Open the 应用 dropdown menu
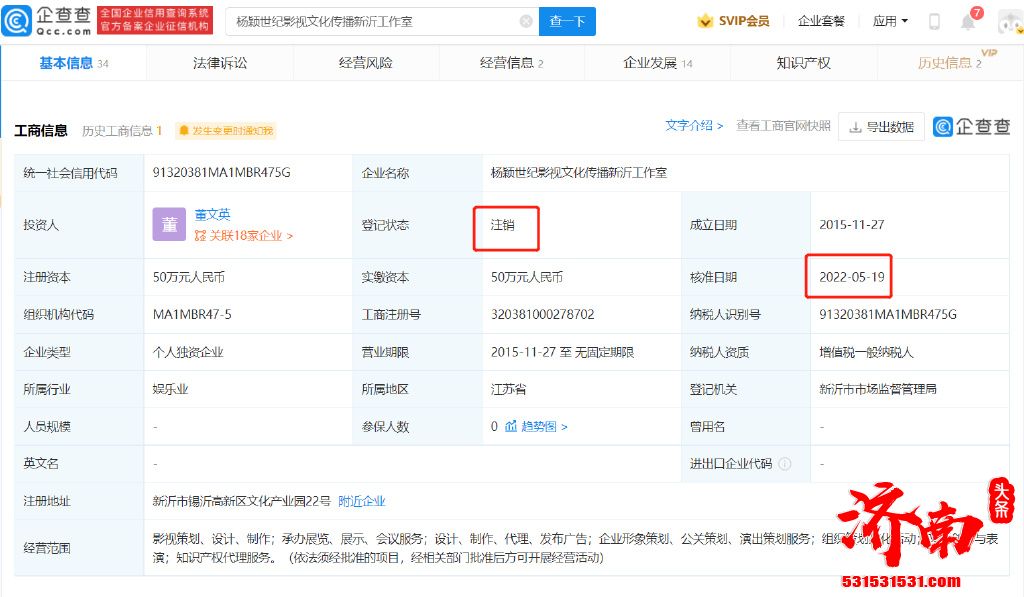 (890, 21)
